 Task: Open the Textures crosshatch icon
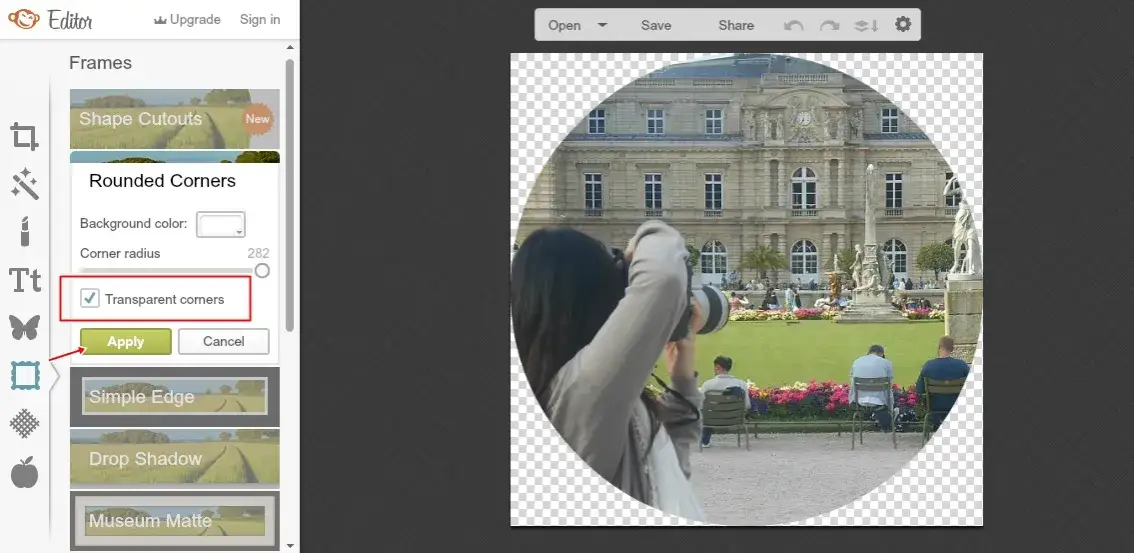[x=25, y=423]
